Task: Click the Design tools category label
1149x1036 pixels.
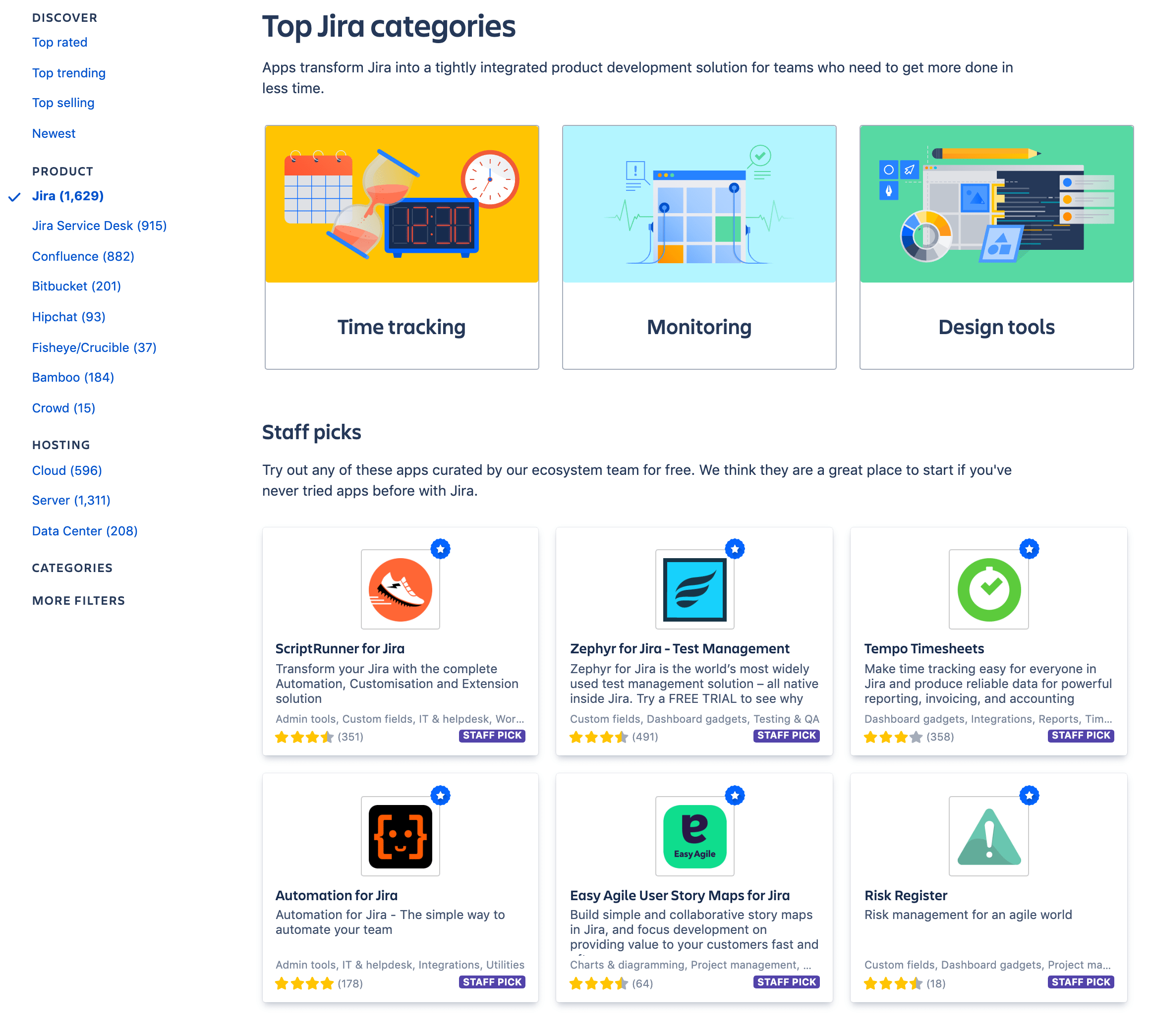Action: pos(996,327)
